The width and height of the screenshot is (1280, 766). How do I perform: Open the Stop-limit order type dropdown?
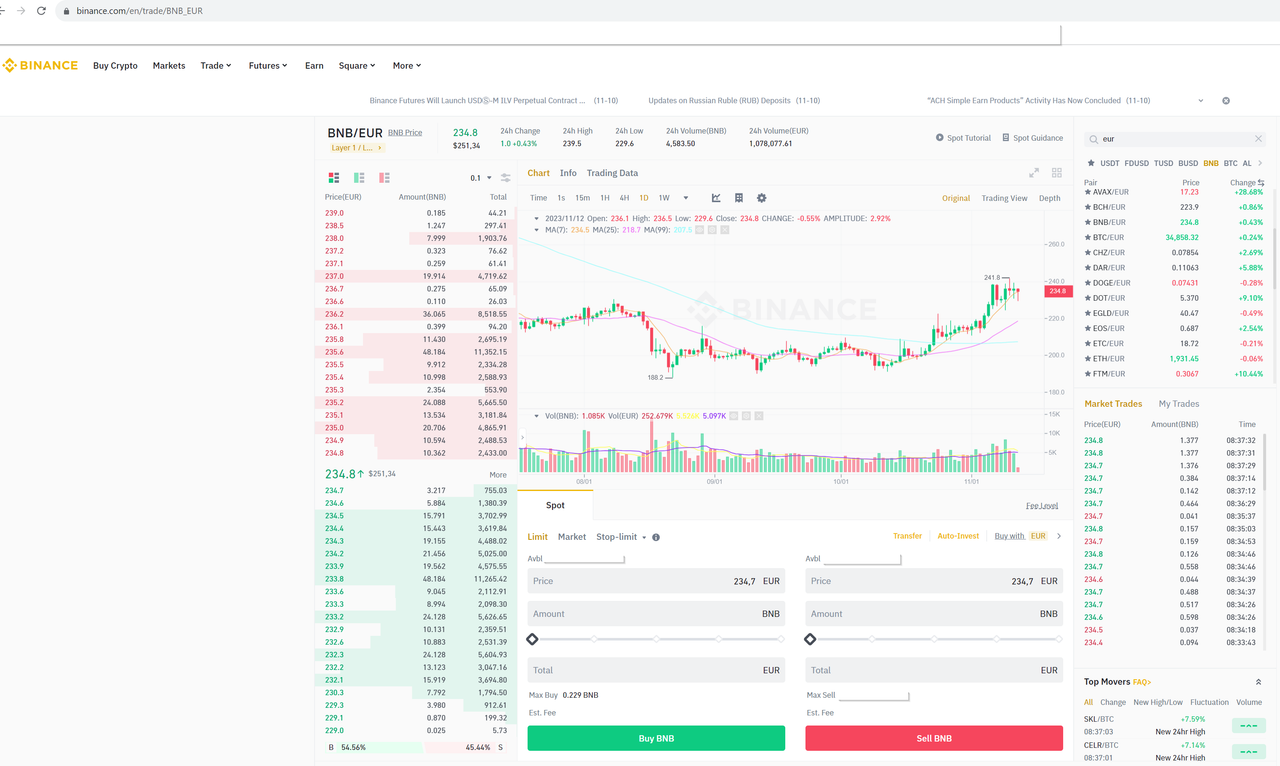[x=621, y=537]
